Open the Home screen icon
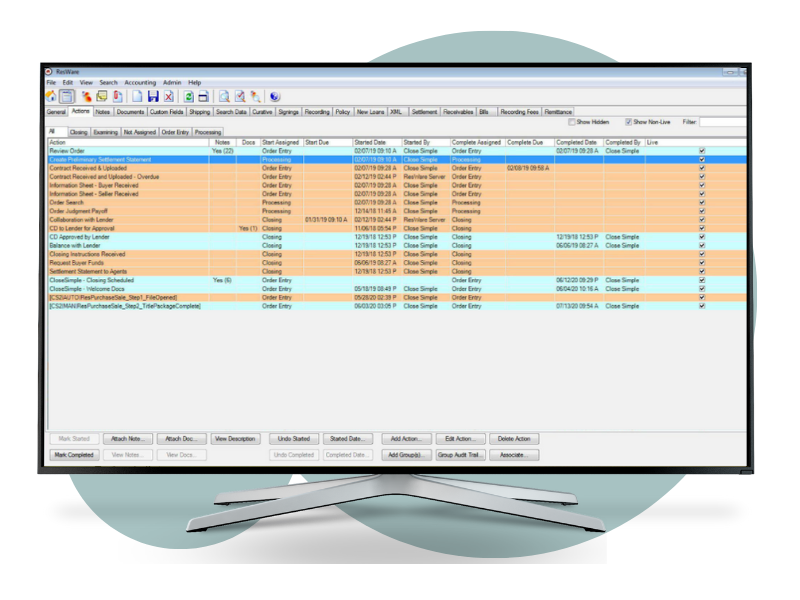The height and width of the screenshot is (600, 800). (x=50, y=94)
